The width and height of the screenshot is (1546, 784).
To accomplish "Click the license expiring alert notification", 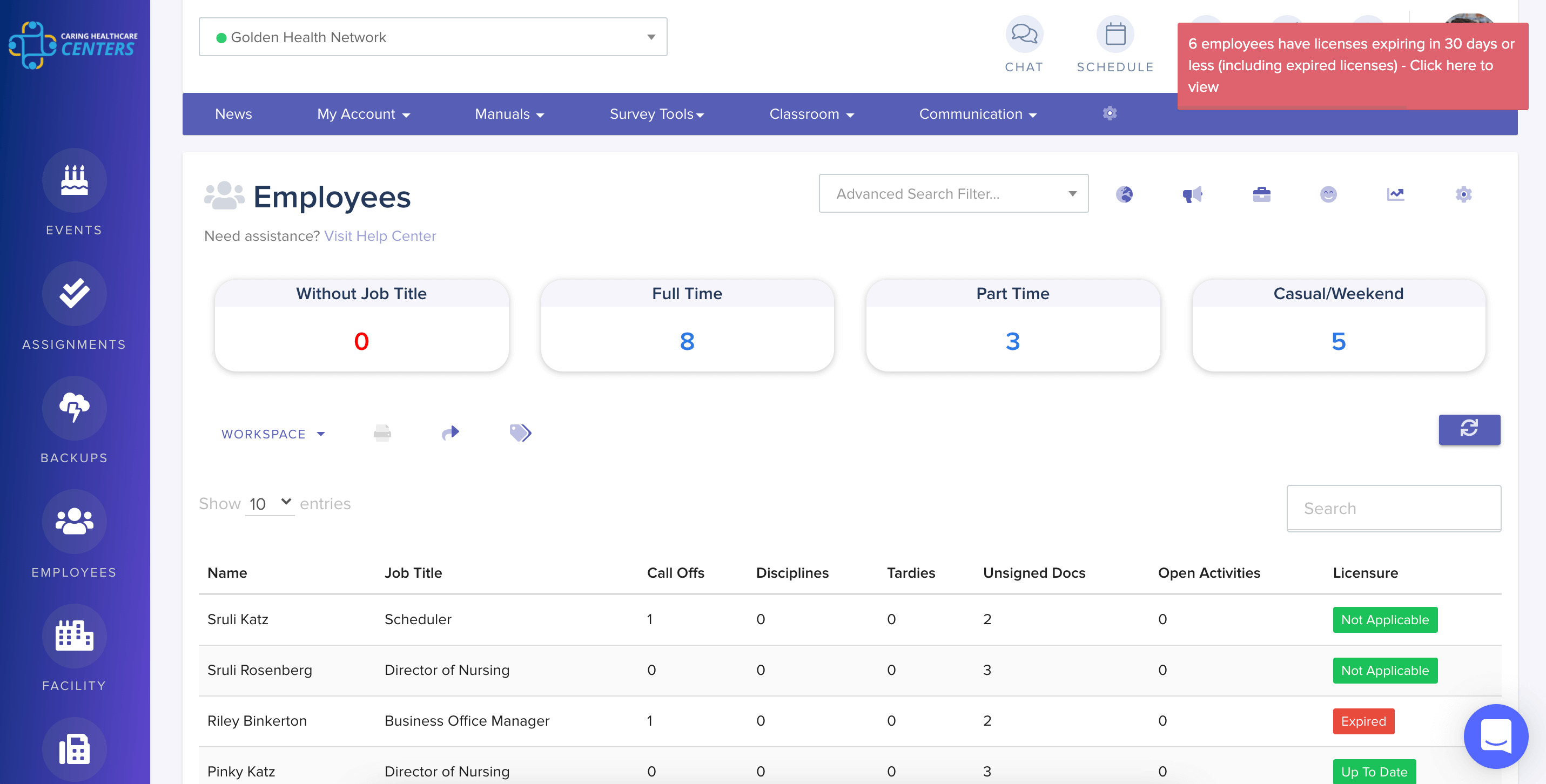I will pyautogui.click(x=1352, y=66).
